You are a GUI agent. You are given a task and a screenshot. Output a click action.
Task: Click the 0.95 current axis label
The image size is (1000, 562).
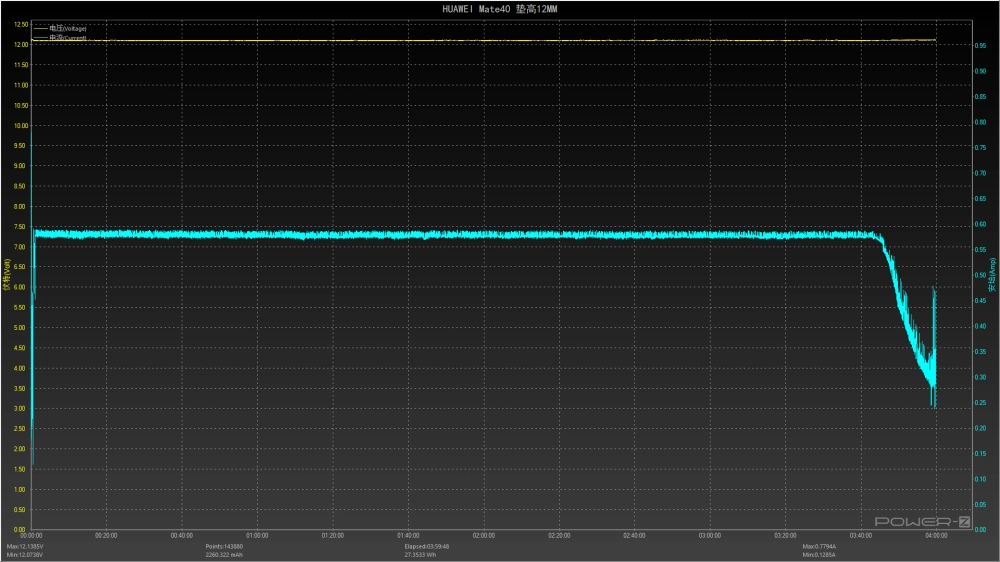click(x=980, y=46)
